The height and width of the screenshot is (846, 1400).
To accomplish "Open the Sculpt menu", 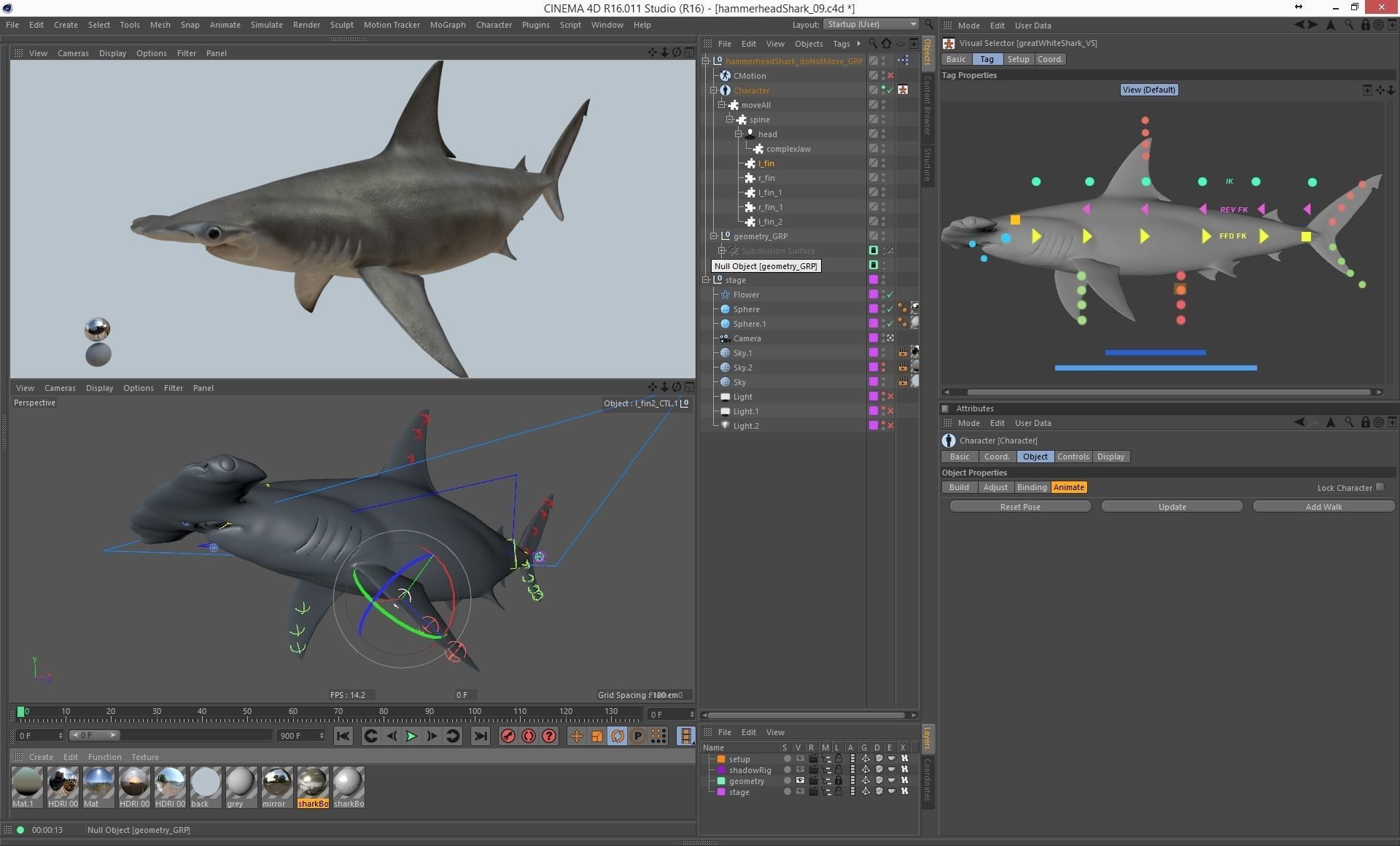I will click(x=341, y=25).
